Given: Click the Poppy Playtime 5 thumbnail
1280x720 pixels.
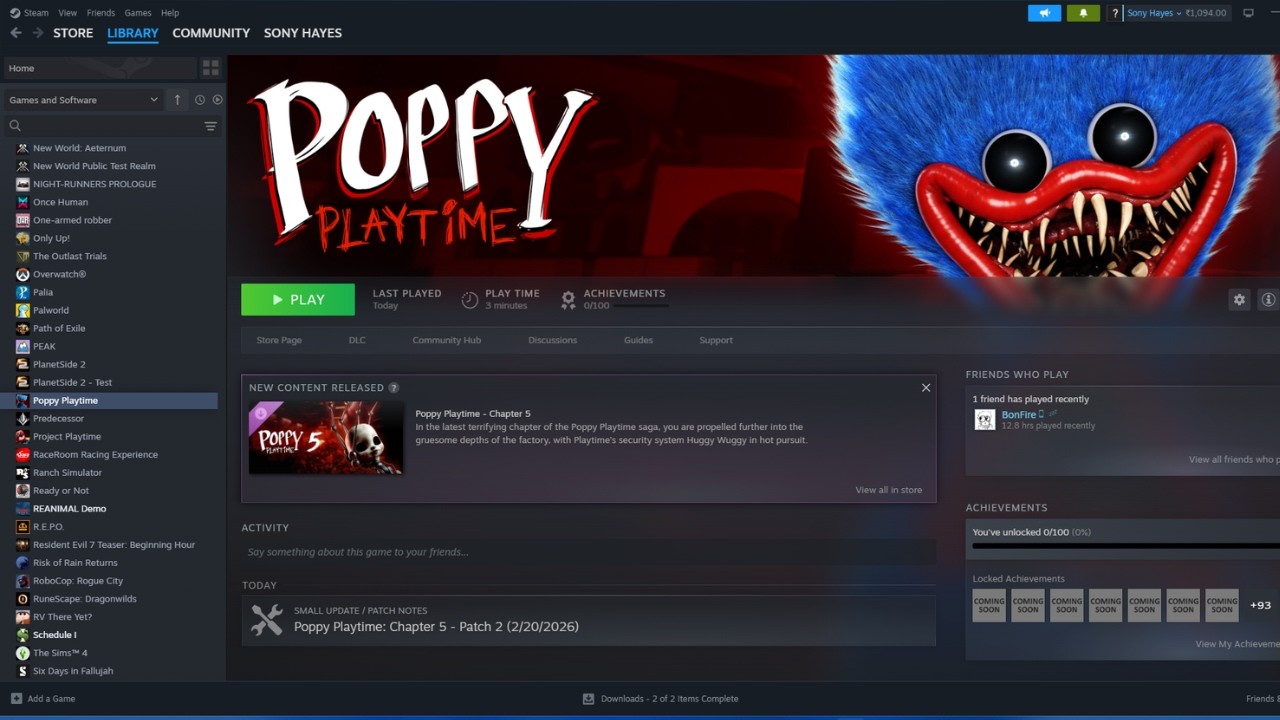Looking at the screenshot, I should coord(326,437).
